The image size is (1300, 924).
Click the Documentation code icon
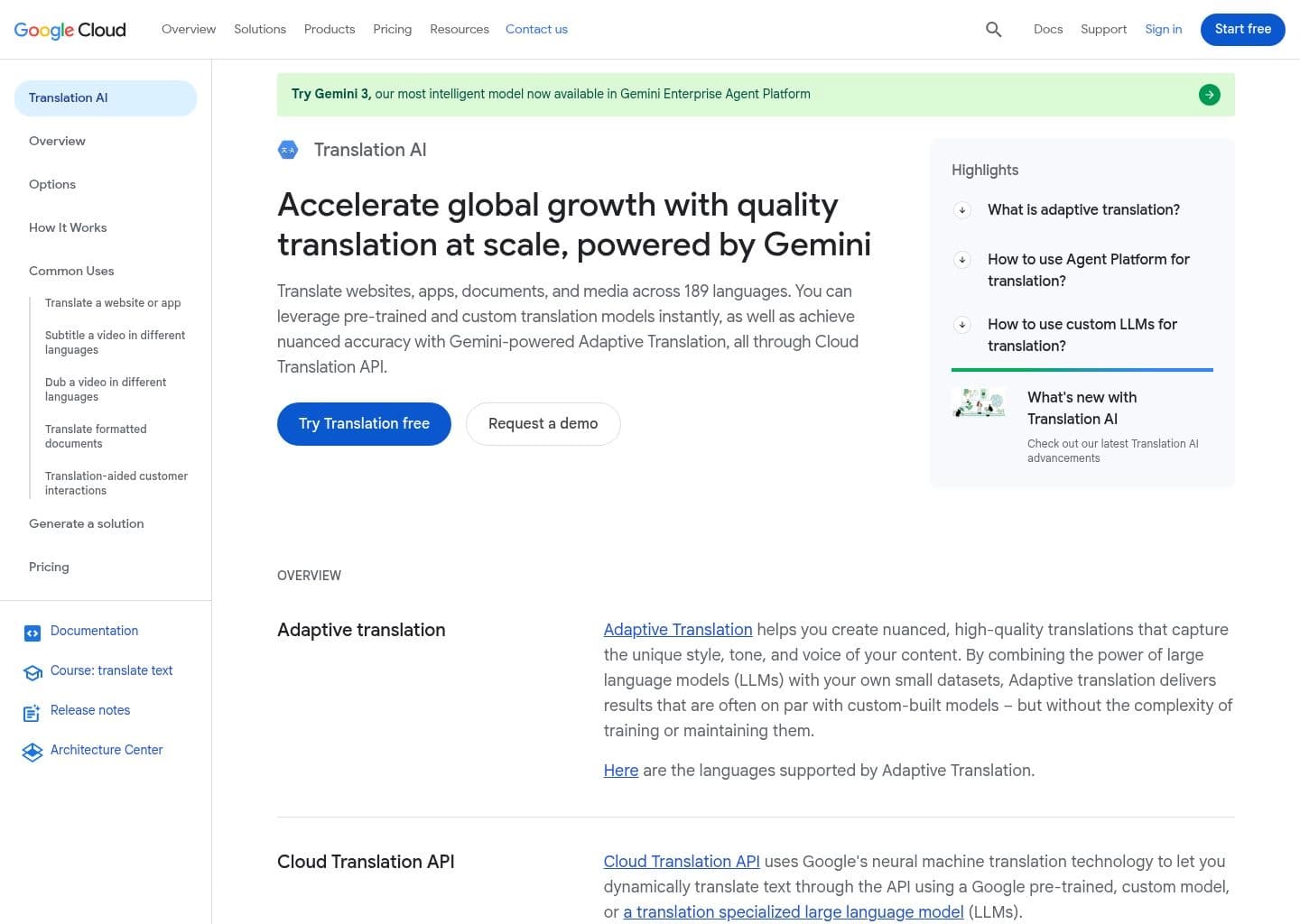tap(32, 633)
